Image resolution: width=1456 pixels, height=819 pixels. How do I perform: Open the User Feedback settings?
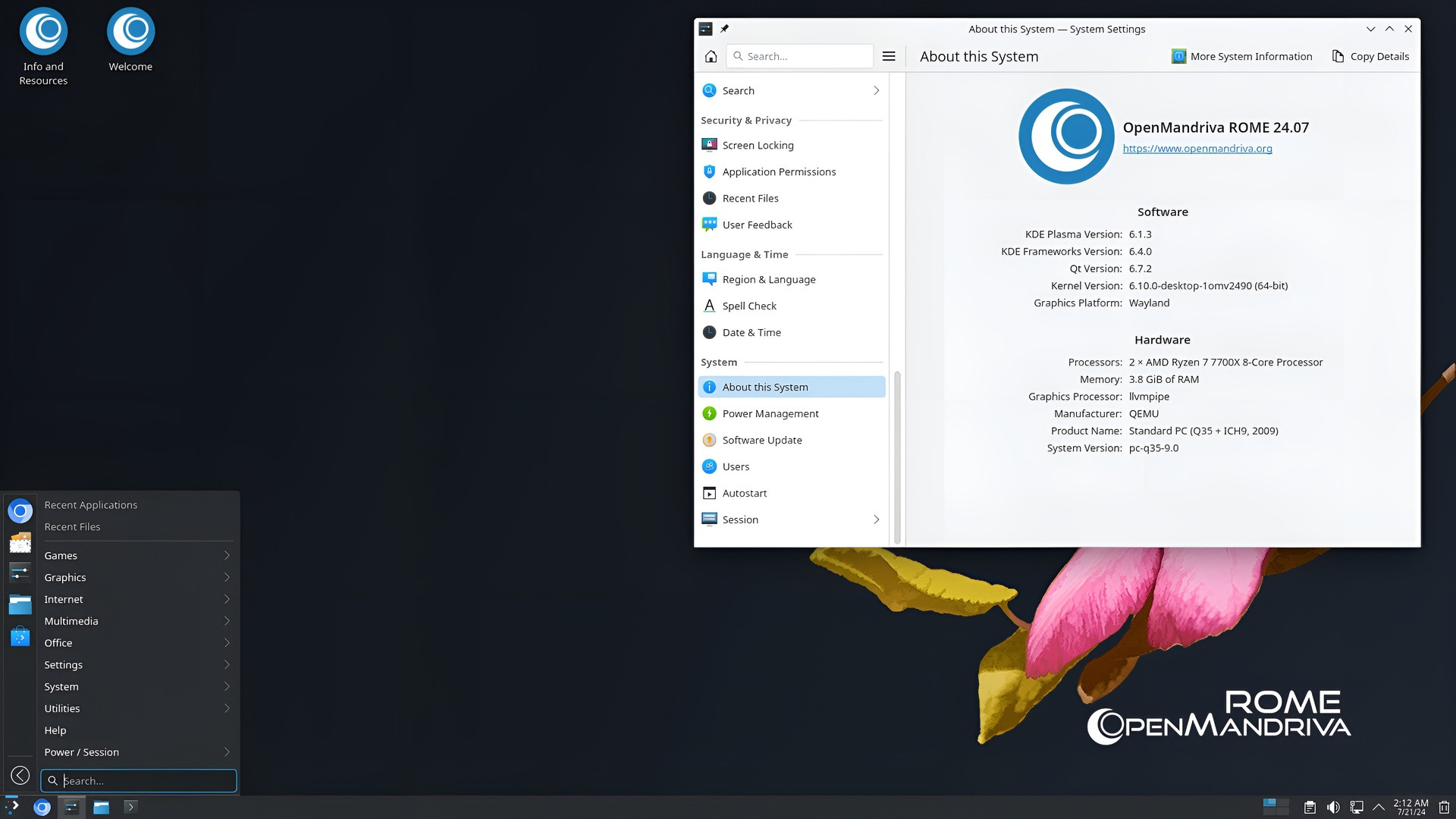pyautogui.click(x=756, y=224)
